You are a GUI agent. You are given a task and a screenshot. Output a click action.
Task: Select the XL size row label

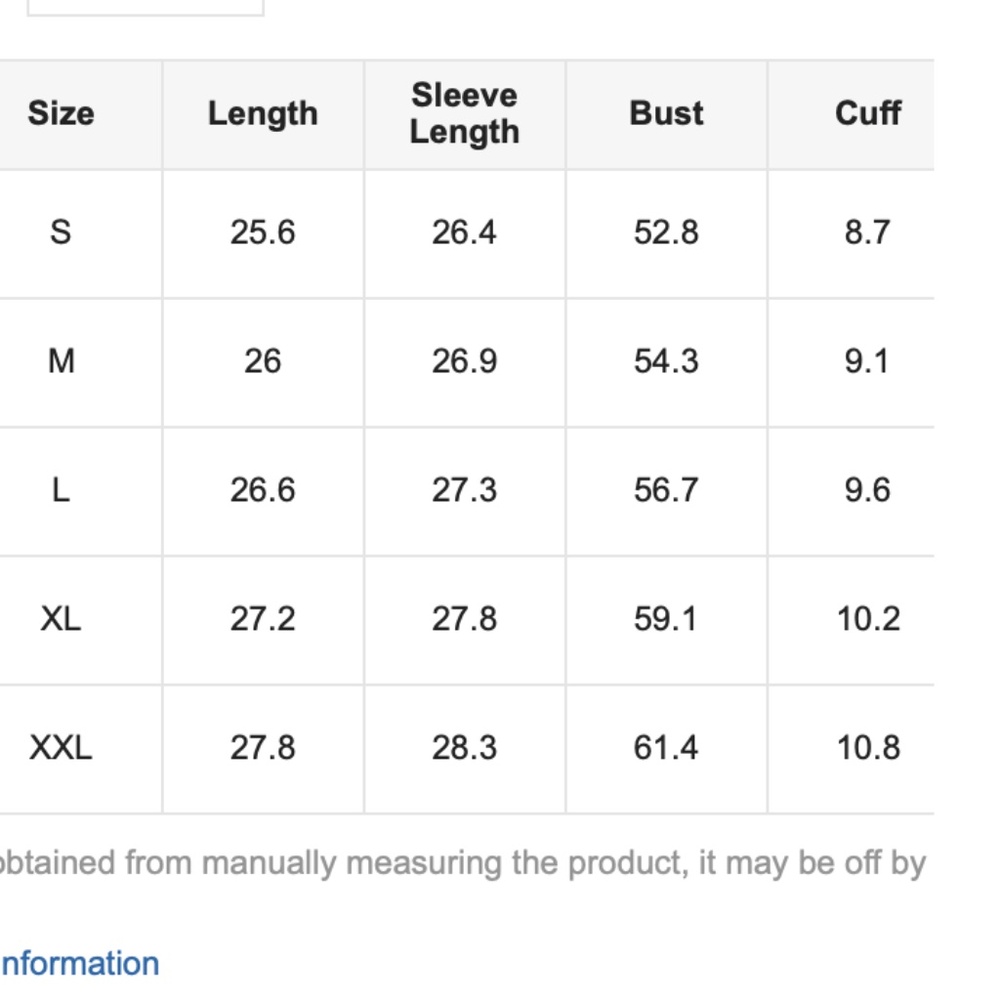point(61,619)
